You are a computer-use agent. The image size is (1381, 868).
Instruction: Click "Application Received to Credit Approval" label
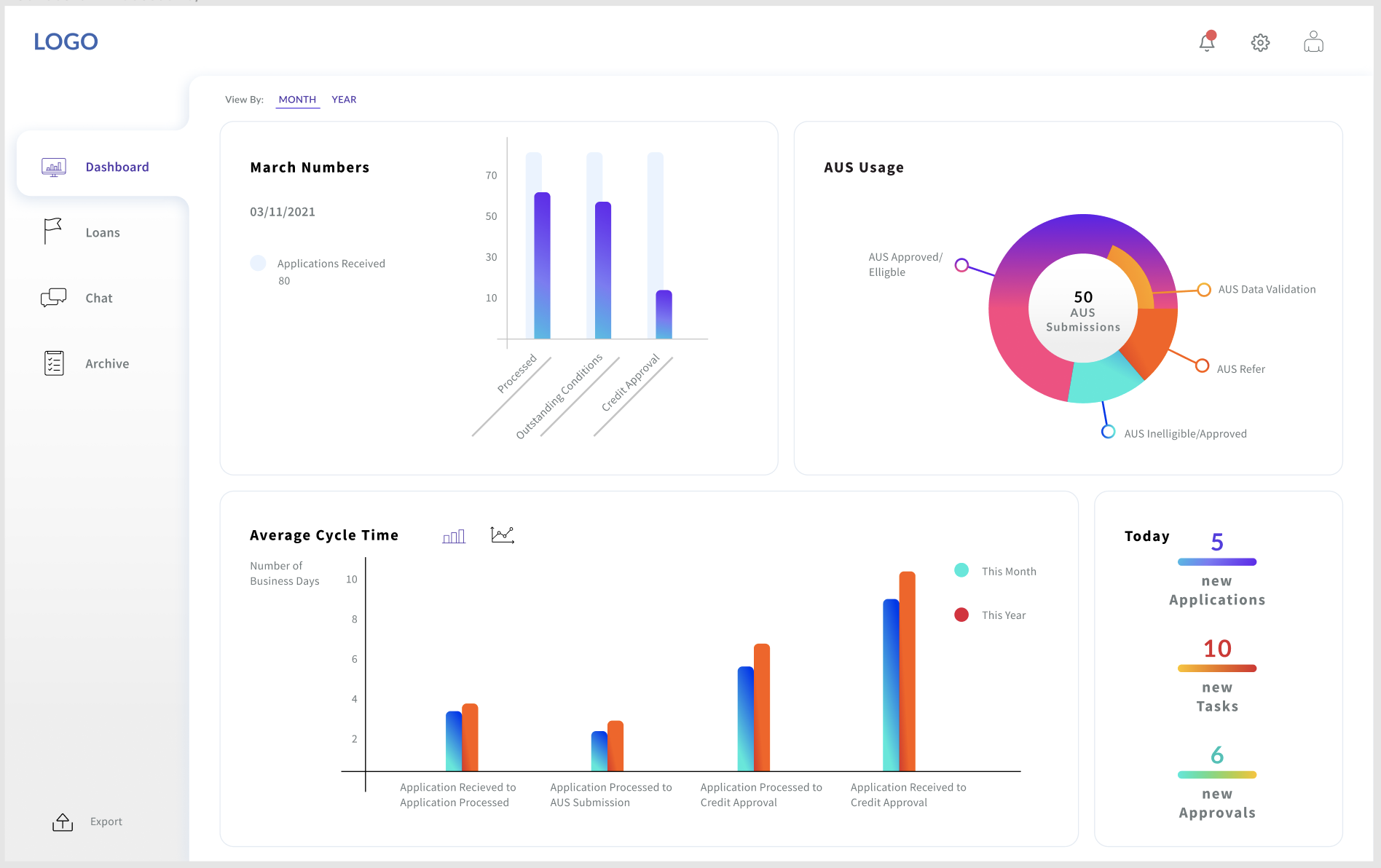[x=908, y=794]
